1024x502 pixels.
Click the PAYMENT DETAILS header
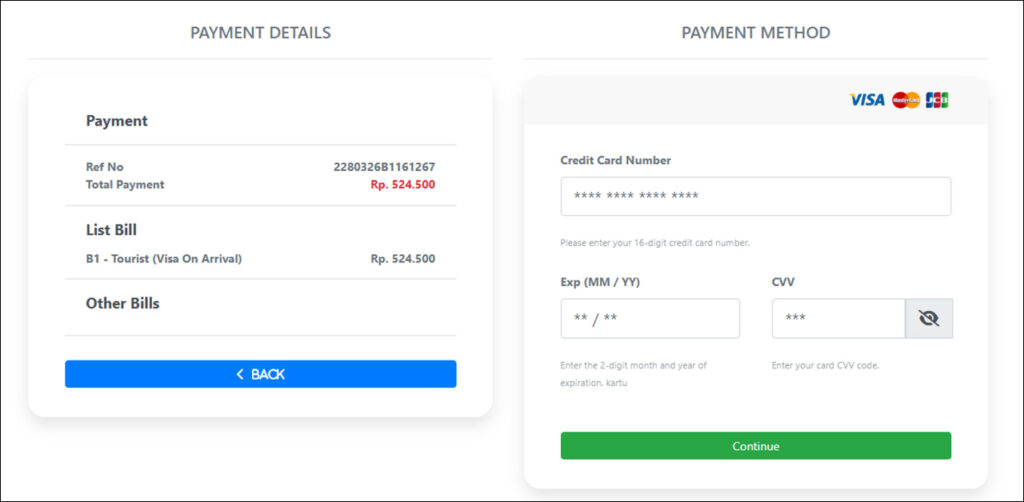pyautogui.click(x=260, y=33)
